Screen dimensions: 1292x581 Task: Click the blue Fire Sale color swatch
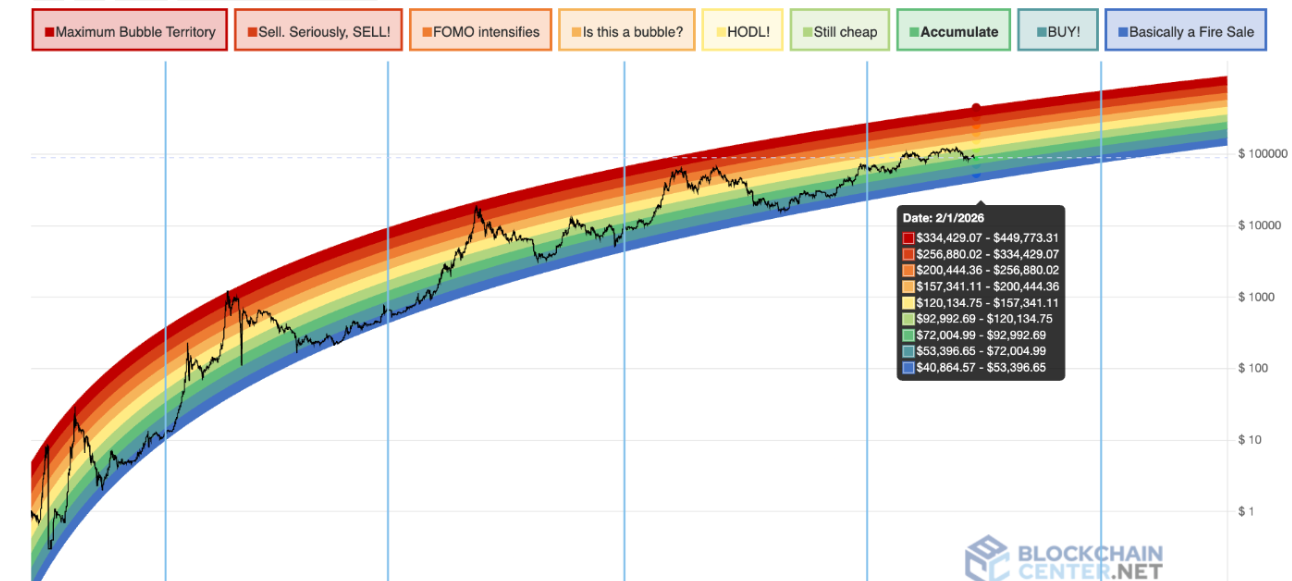click(1122, 32)
